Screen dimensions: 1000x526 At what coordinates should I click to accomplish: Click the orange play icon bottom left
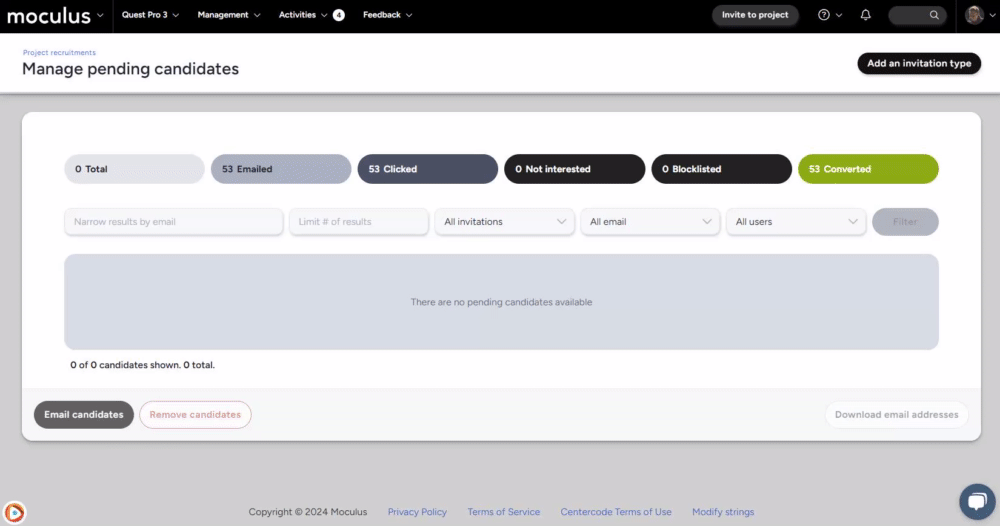pyautogui.click(x=14, y=512)
